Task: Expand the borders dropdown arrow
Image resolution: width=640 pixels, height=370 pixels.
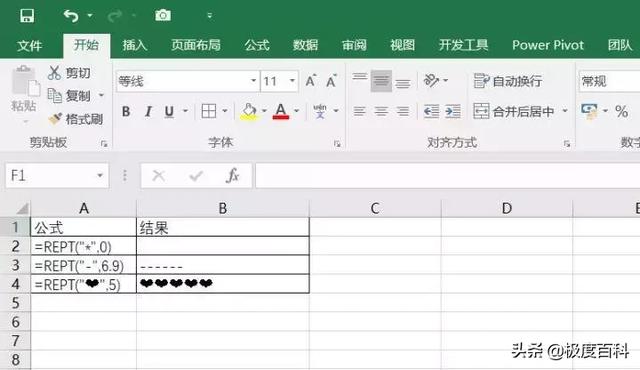Action: (x=224, y=111)
